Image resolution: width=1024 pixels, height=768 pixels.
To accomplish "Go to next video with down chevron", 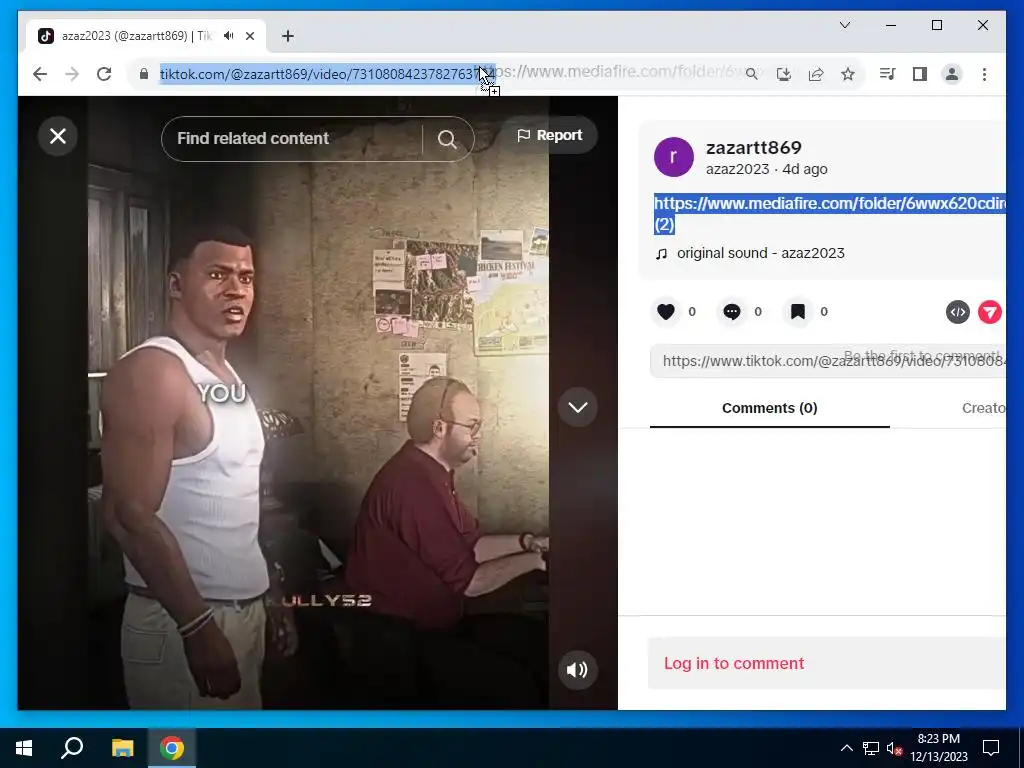I will [577, 408].
